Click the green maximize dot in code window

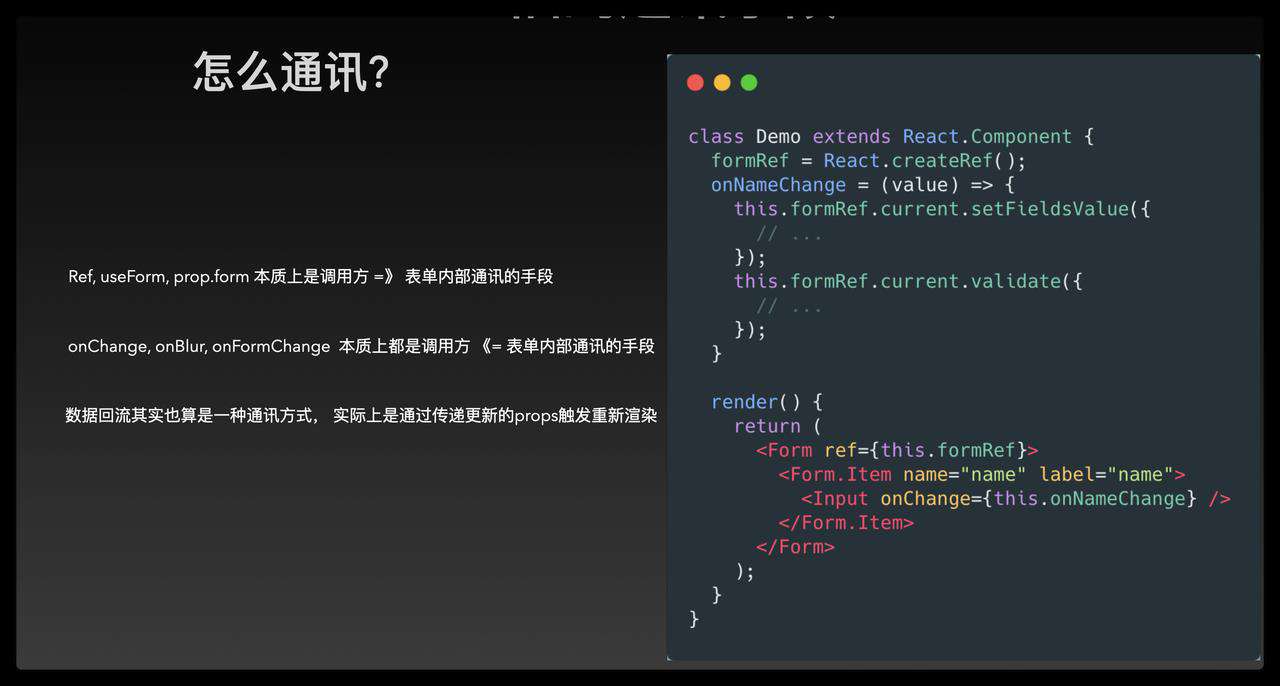749,82
